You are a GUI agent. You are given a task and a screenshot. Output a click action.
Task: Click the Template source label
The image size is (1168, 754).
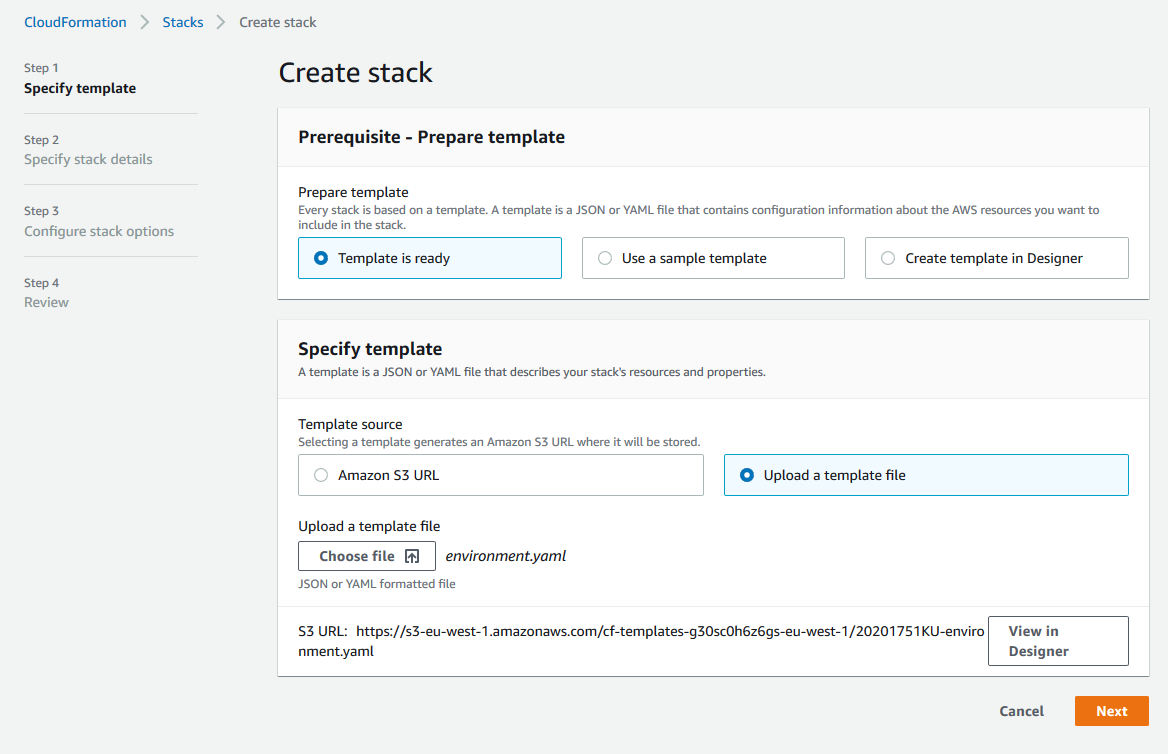[x=350, y=424]
